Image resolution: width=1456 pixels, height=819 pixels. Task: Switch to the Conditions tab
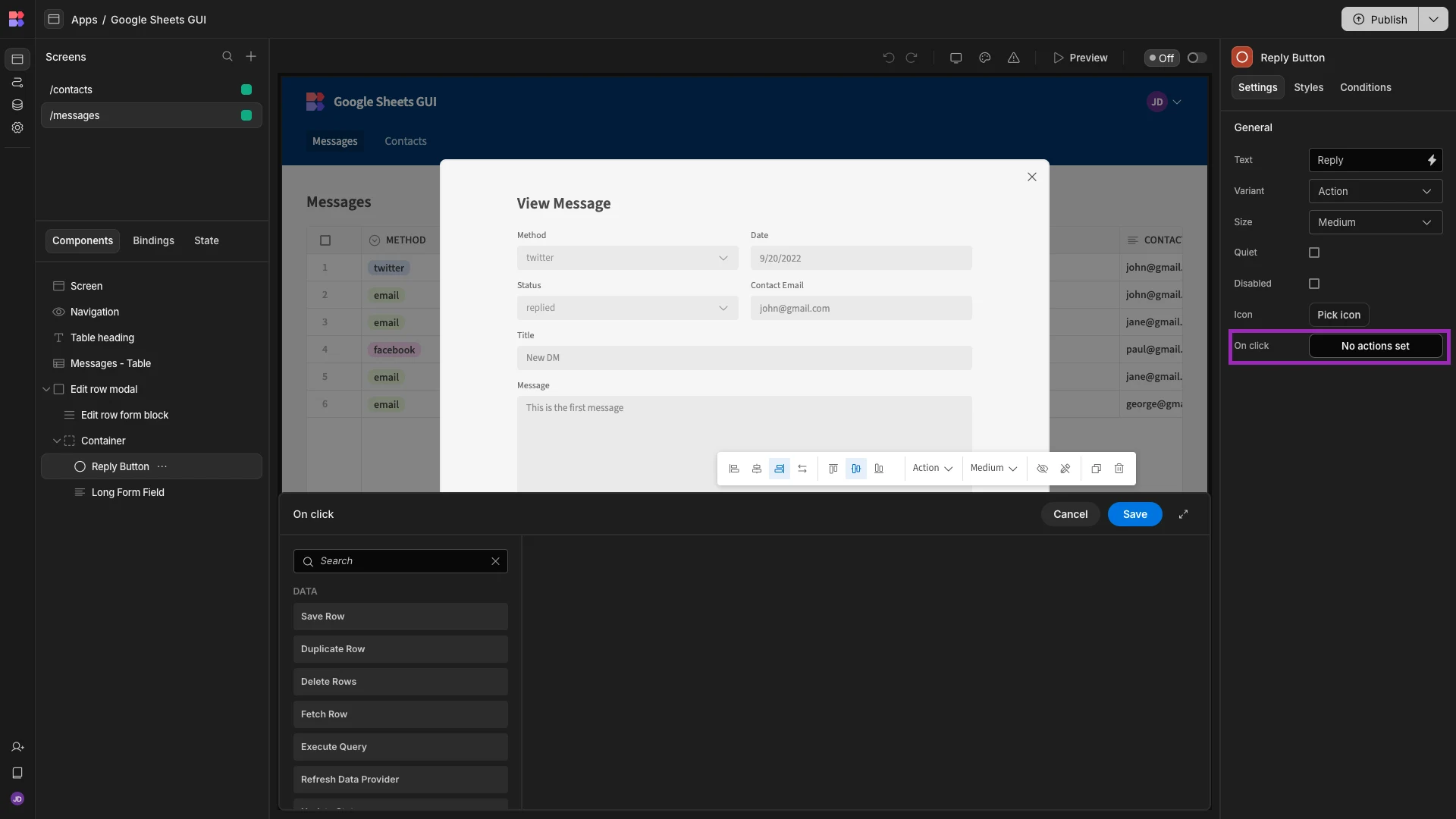coord(1366,87)
